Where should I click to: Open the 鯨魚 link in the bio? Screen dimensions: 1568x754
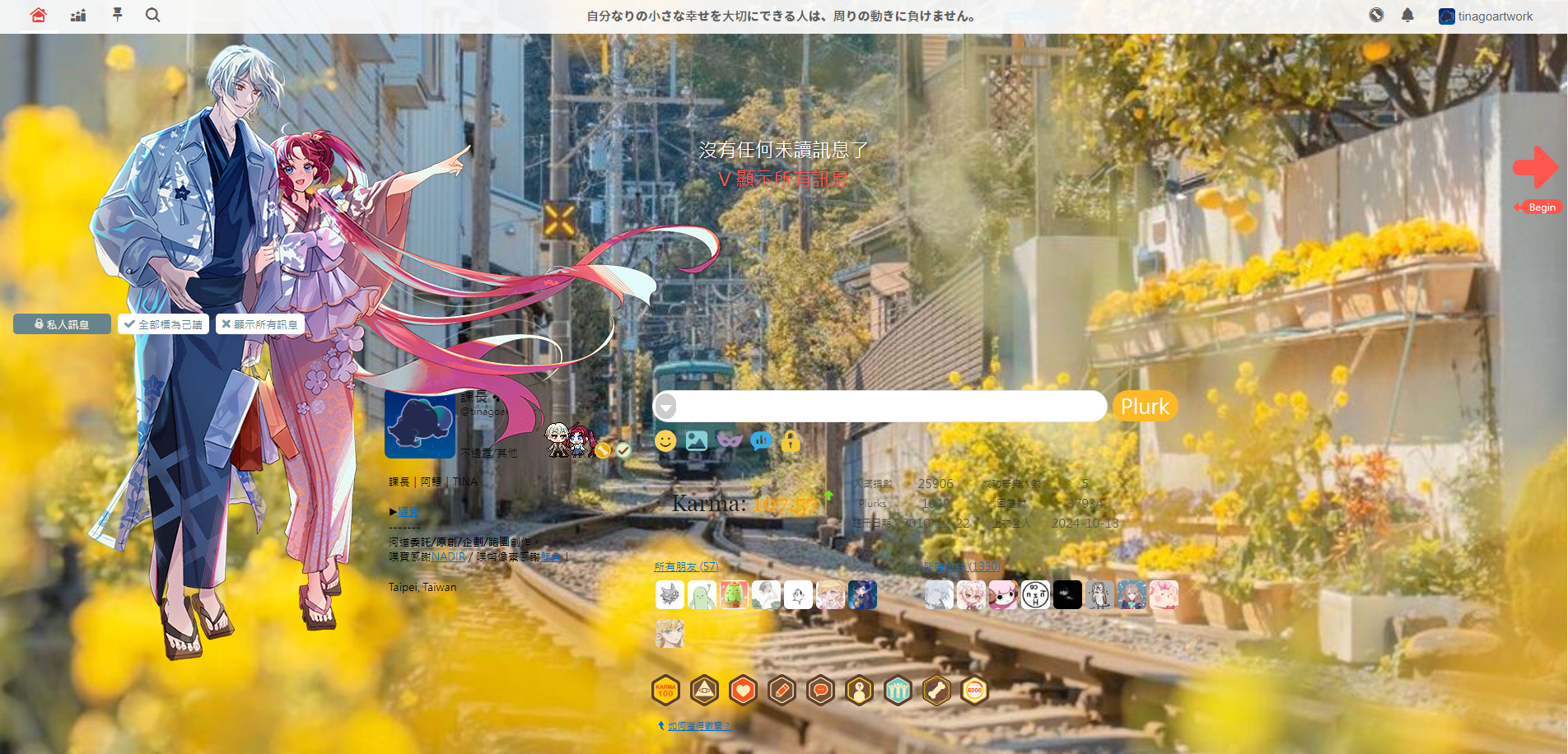pos(551,556)
